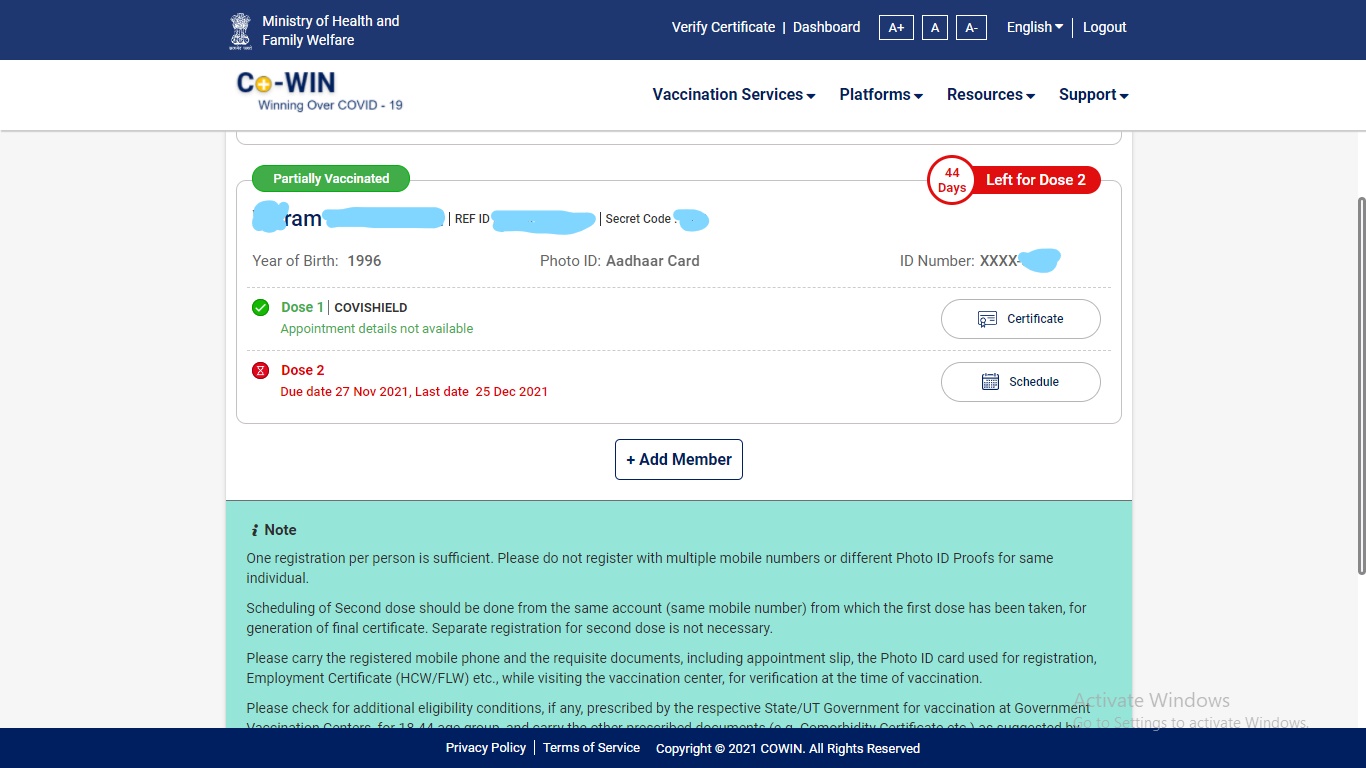Click the green Dose 1 completed checkmark icon
The width and height of the screenshot is (1366, 768).
pyautogui.click(x=260, y=307)
